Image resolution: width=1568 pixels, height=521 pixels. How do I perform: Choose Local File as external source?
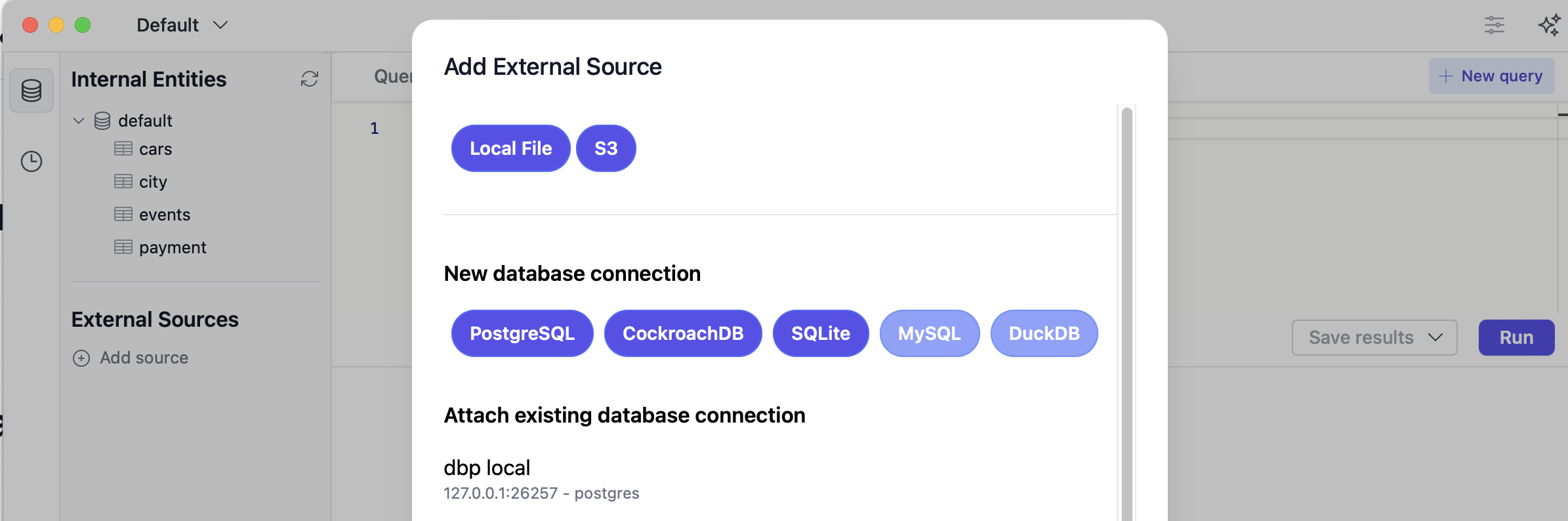[511, 148]
